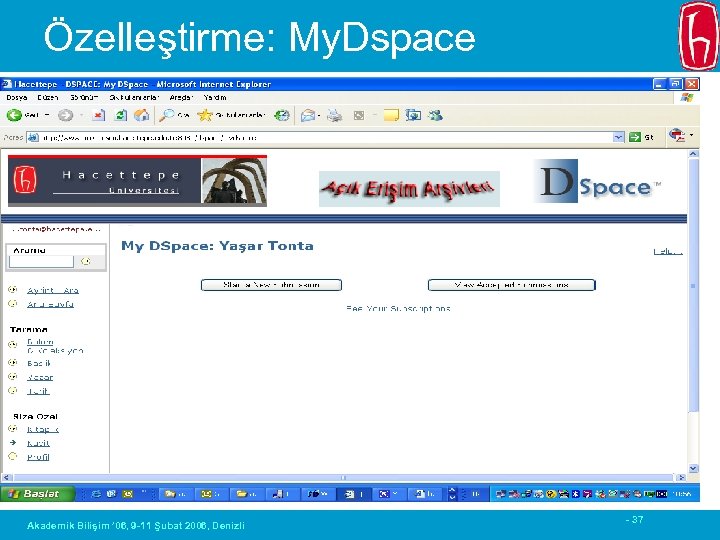Click the vertical scrollbar thumb

pos(693,285)
